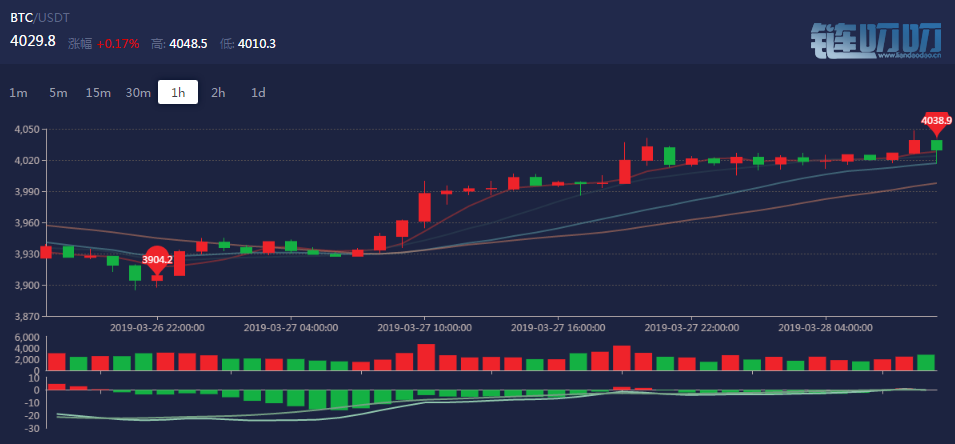Click the 4,000 volume axis label

pyautogui.click(x=29, y=348)
